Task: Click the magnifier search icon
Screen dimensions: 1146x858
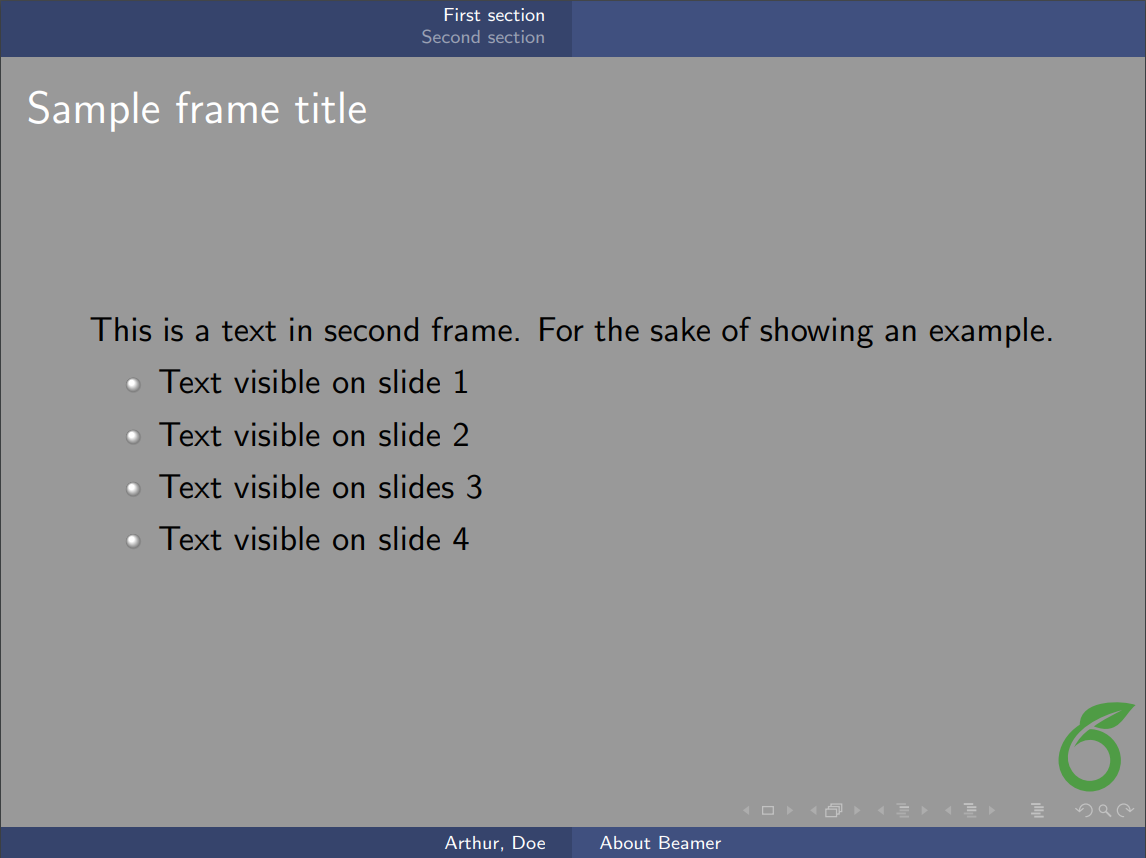Action: [x=1104, y=810]
